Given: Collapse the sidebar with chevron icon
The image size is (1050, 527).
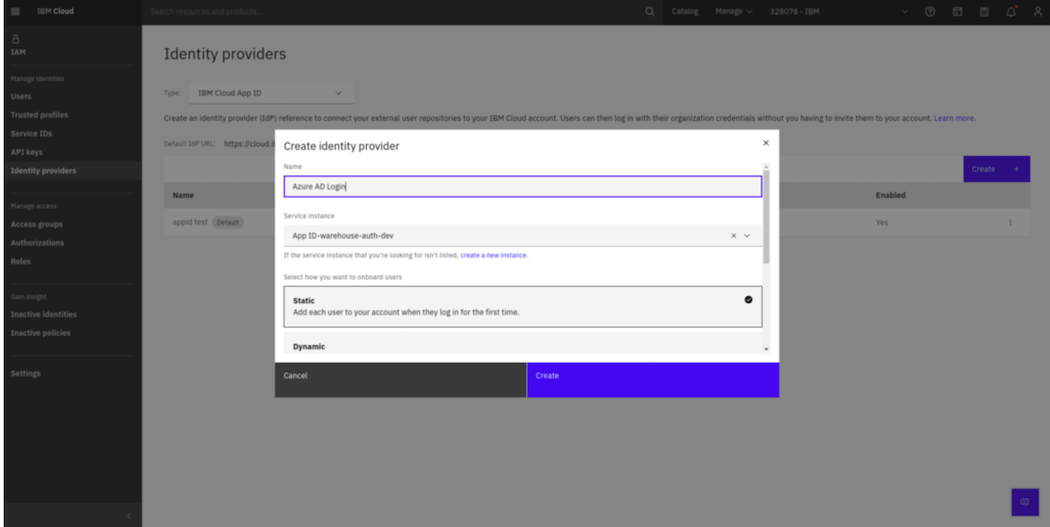Looking at the screenshot, I should [x=129, y=516].
